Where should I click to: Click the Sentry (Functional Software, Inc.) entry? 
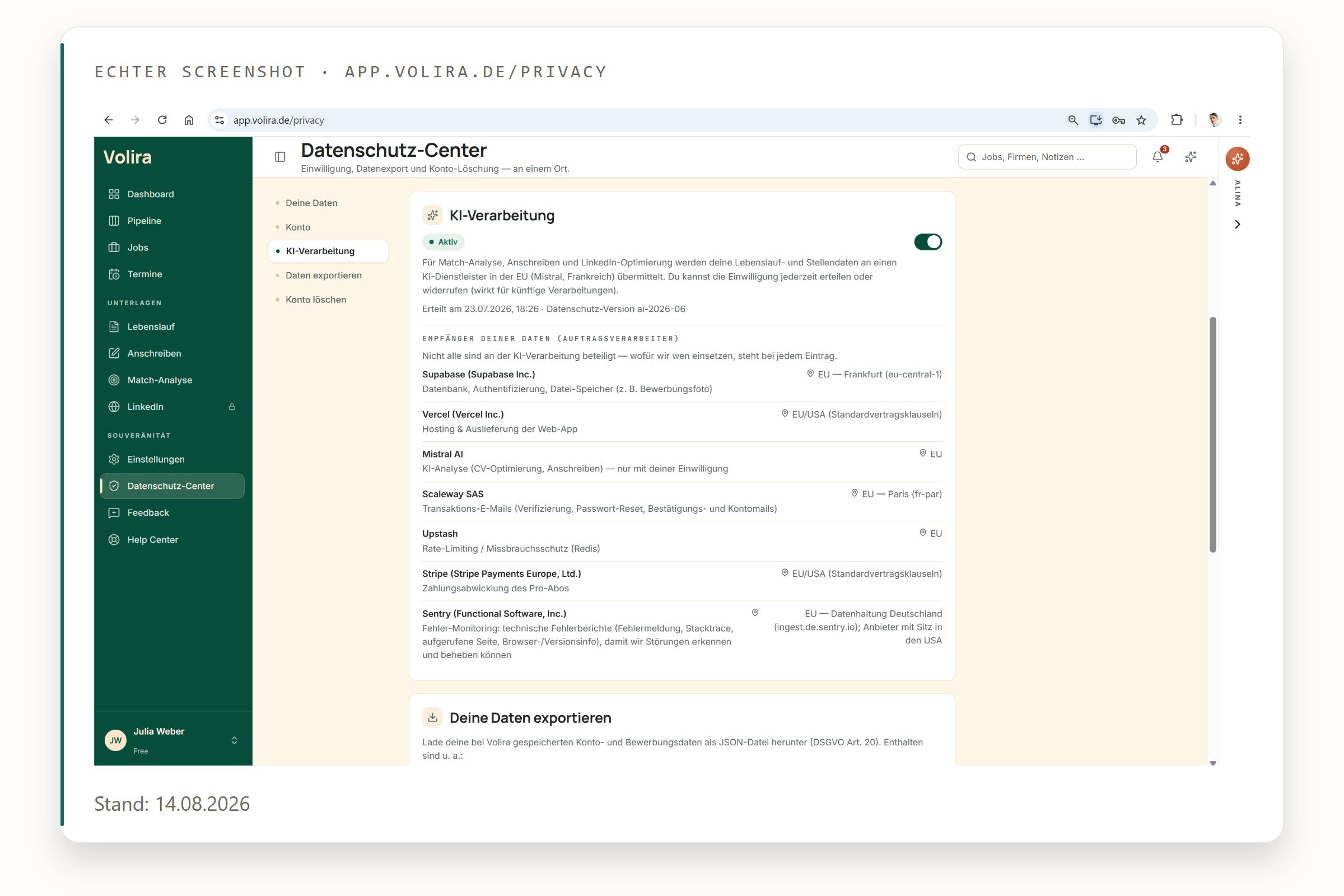[682, 634]
